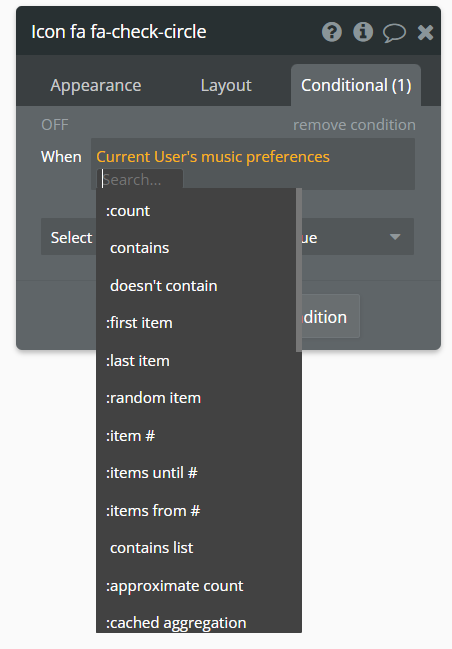Select doesn't contain from the list

pyautogui.click(x=163, y=286)
